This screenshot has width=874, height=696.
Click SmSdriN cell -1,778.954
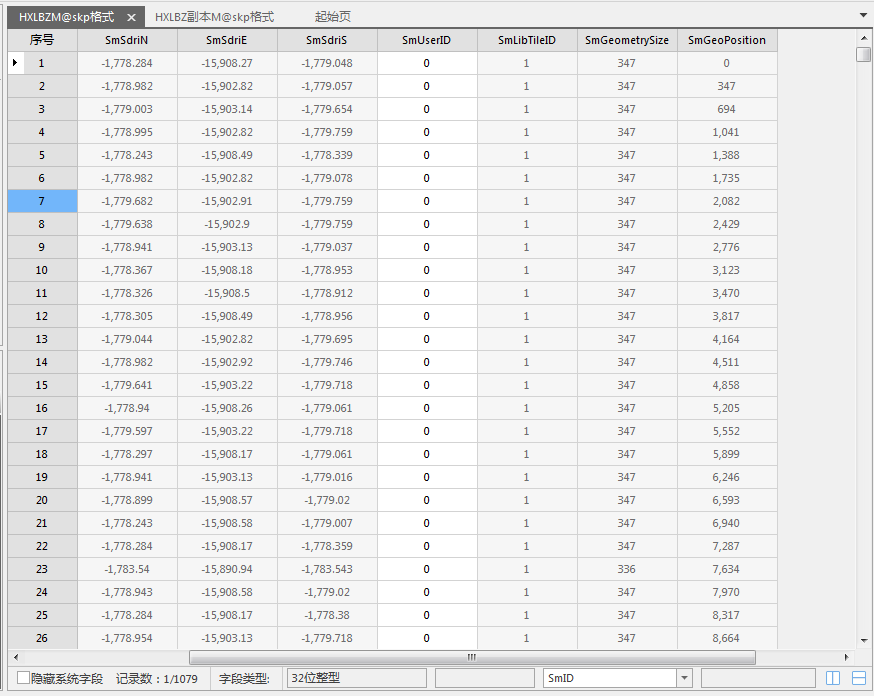[127, 638]
